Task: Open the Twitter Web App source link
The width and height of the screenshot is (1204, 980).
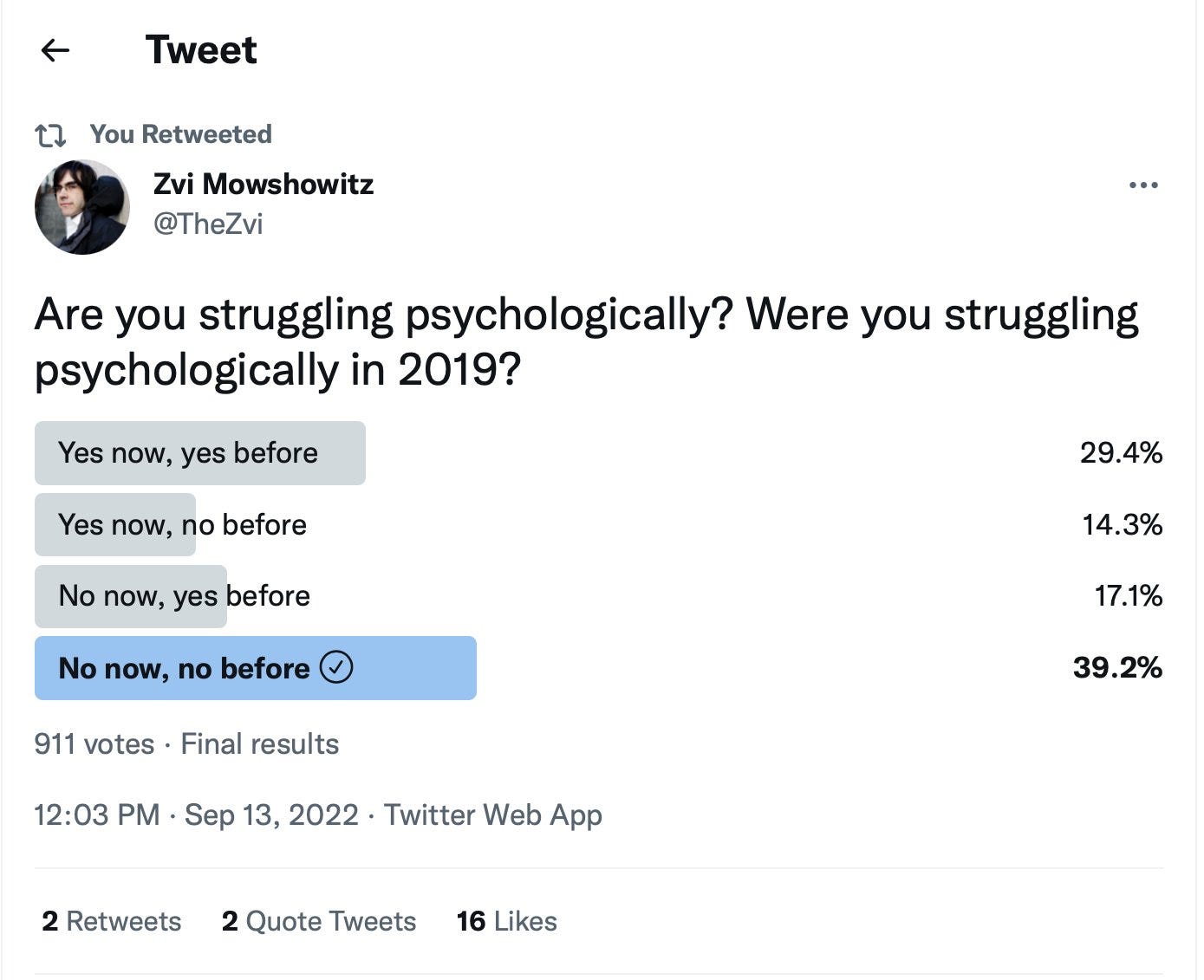Action: click(x=493, y=815)
